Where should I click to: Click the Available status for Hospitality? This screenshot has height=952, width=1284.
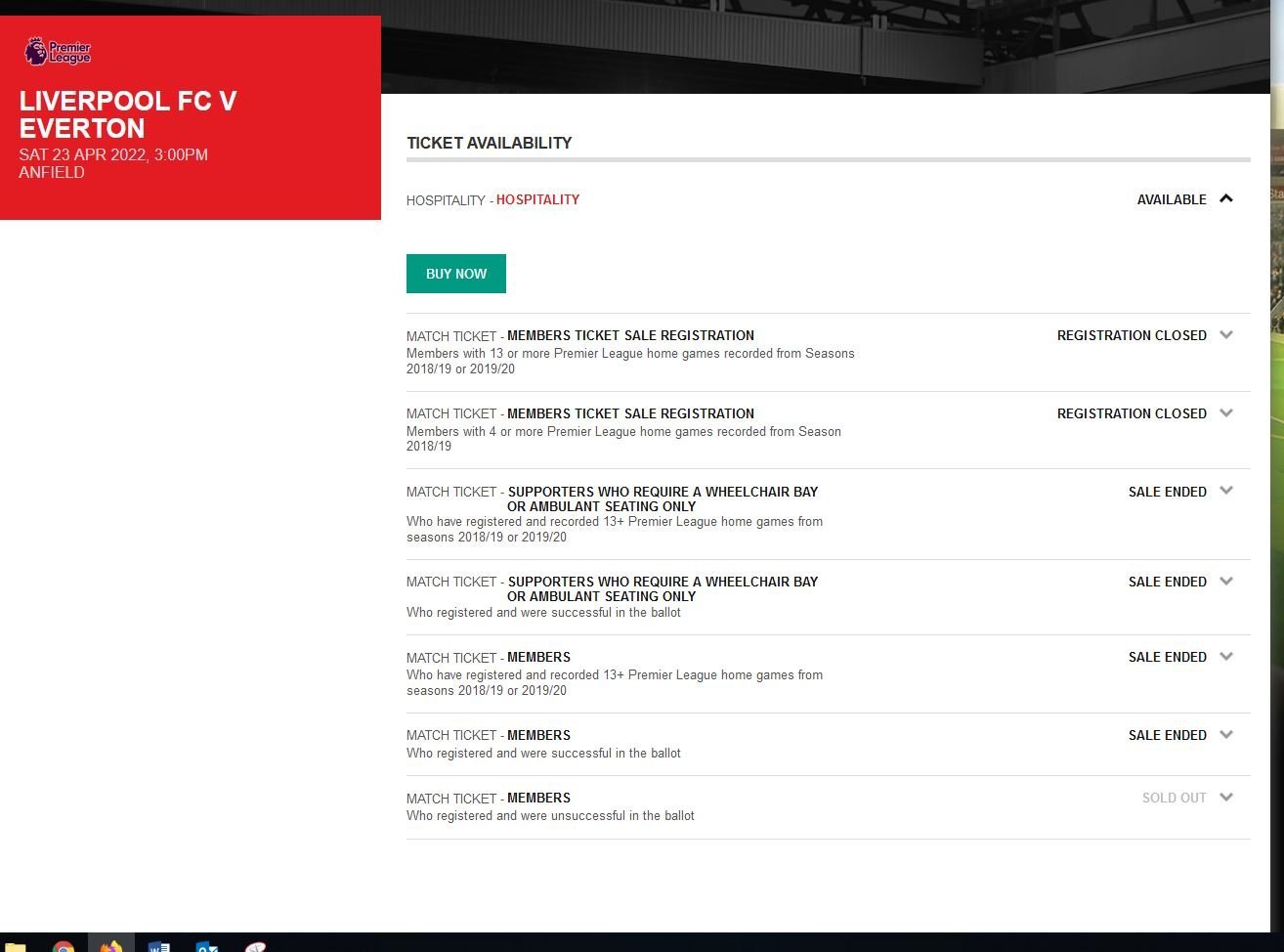1172,199
